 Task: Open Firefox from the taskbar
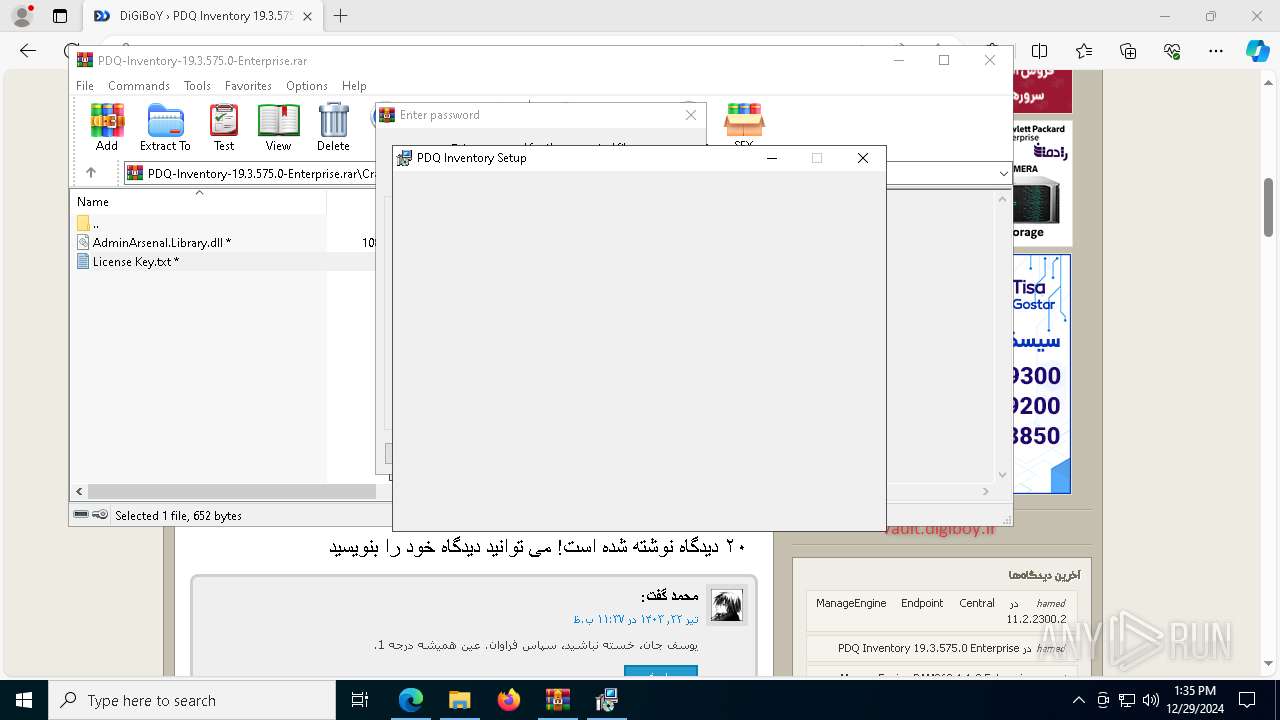point(509,700)
